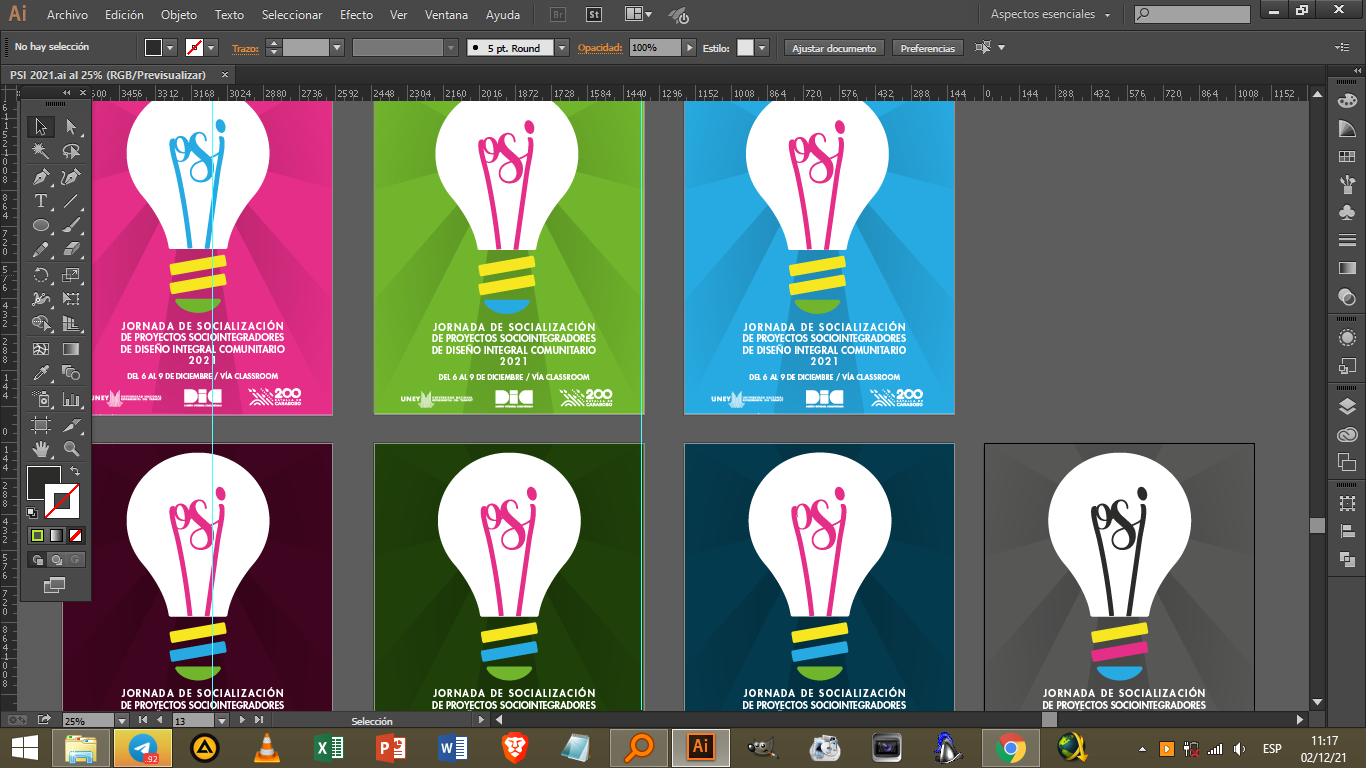Open the Creative Cloud Libraries panel
This screenshot has height=768, width=1366.
coord(1347,435)
